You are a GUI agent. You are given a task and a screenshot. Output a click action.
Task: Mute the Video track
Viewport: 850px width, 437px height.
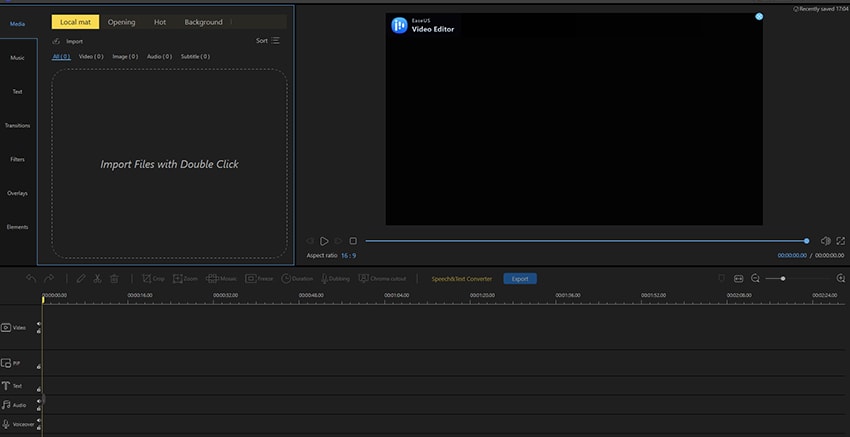coord(39,324)
